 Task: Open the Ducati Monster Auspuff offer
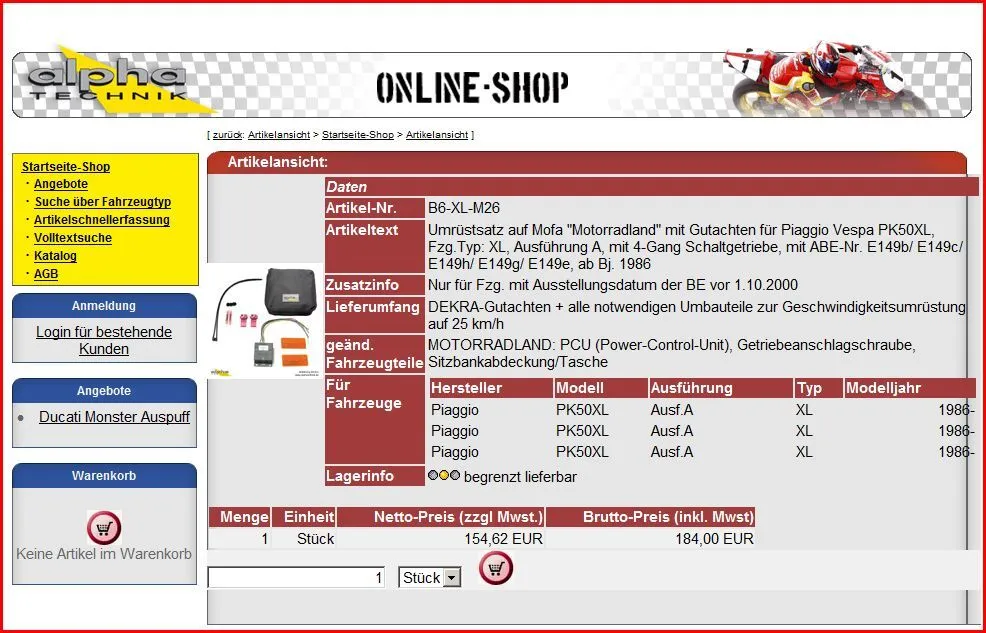pyautogui.click(x=114, y=417)
